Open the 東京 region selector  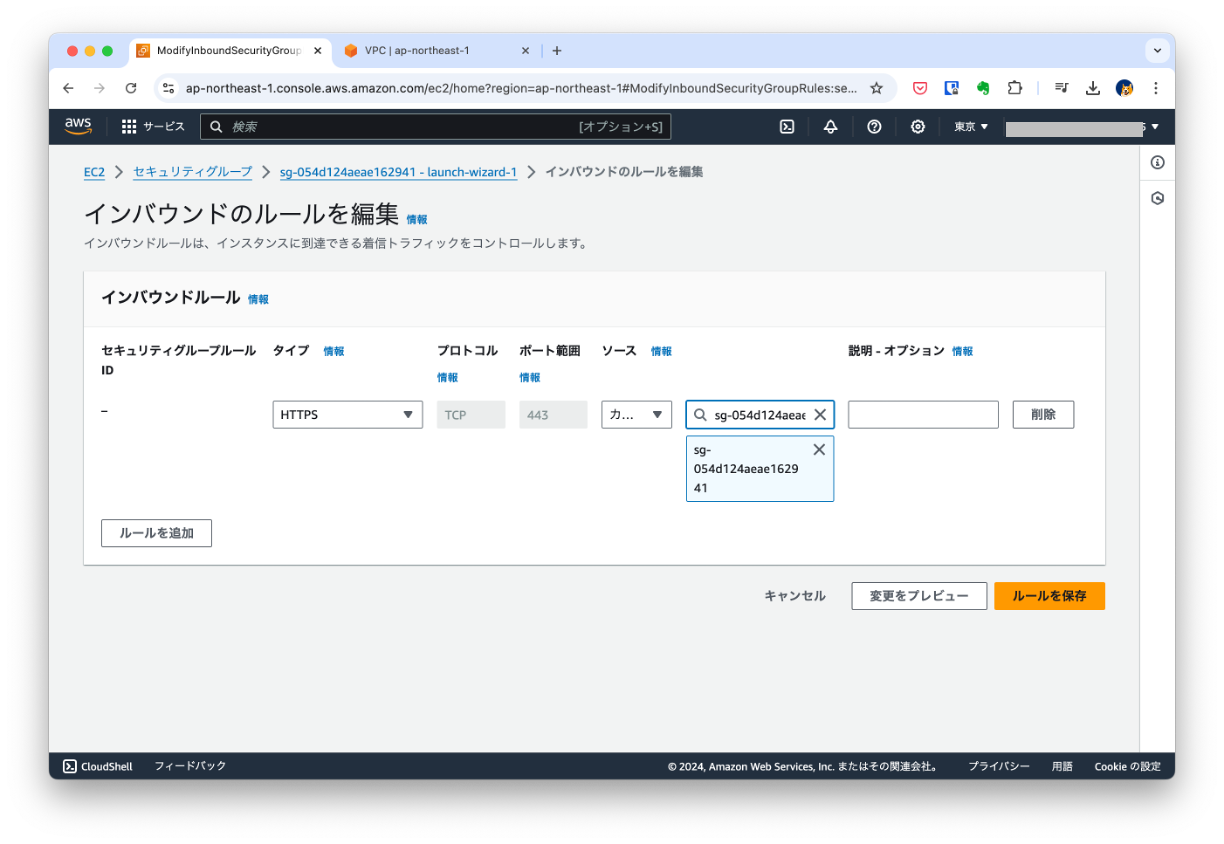point(970,127)
